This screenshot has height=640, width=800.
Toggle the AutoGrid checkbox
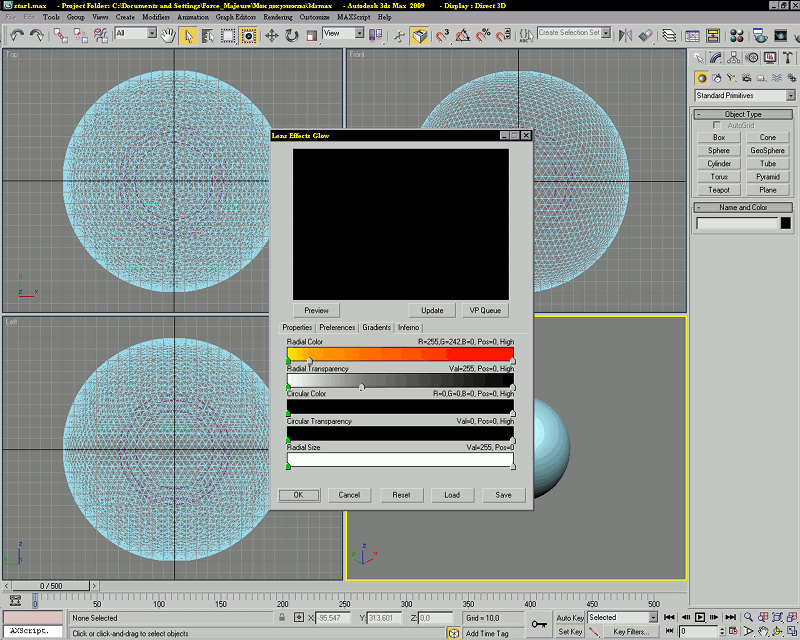(716, 125)
